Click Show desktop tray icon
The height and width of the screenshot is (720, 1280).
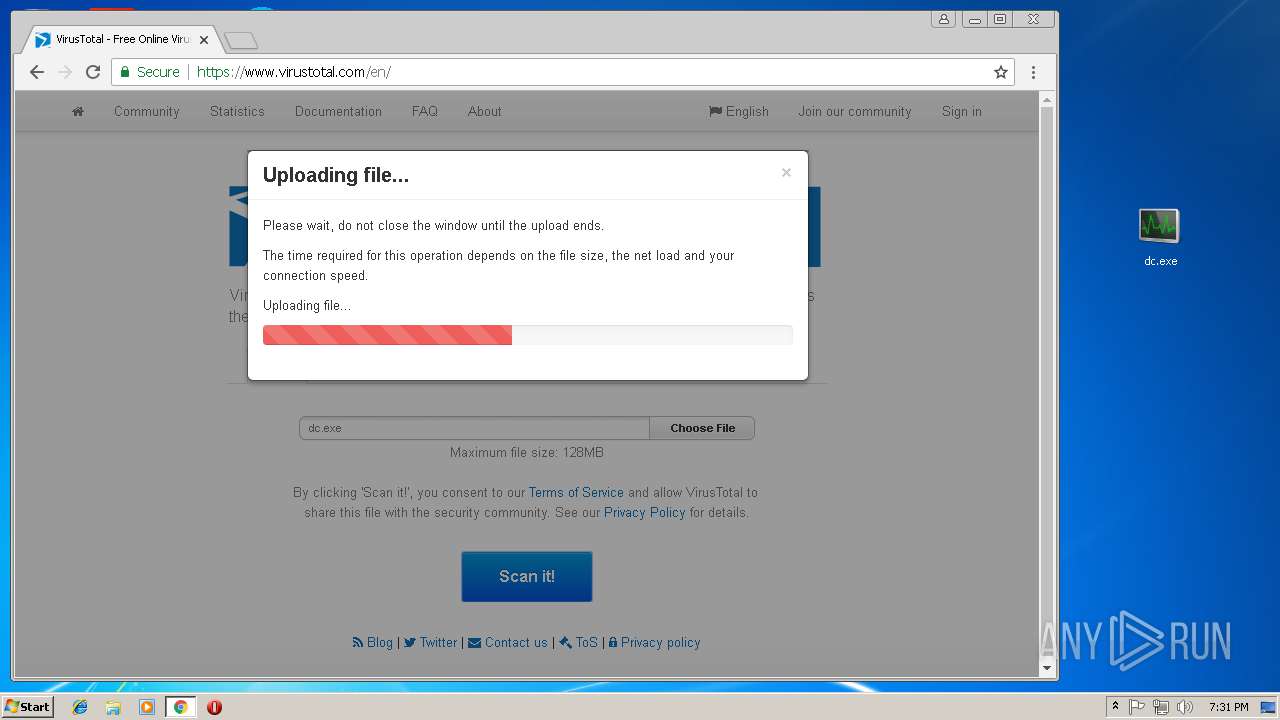pyautogui.click(x=1269, y=707)
